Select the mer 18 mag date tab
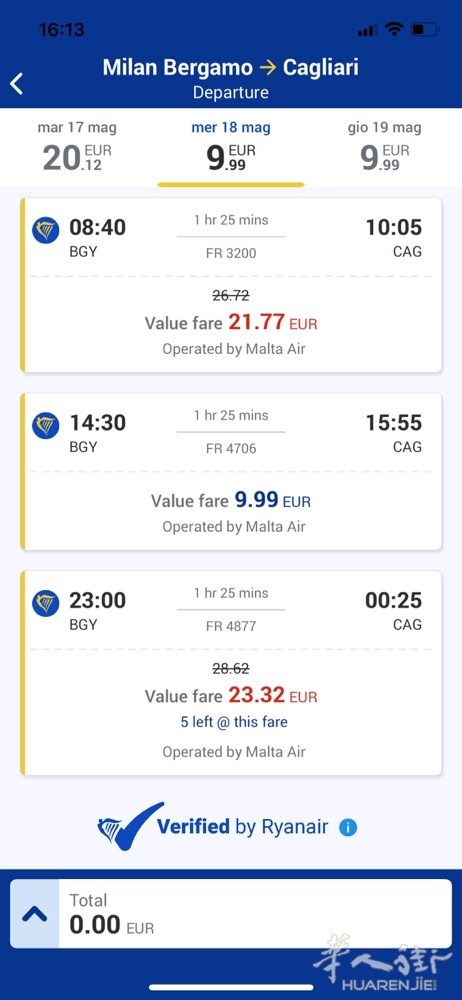The image size is (462, 1000). pyautogui.click(x=231, y=148)
